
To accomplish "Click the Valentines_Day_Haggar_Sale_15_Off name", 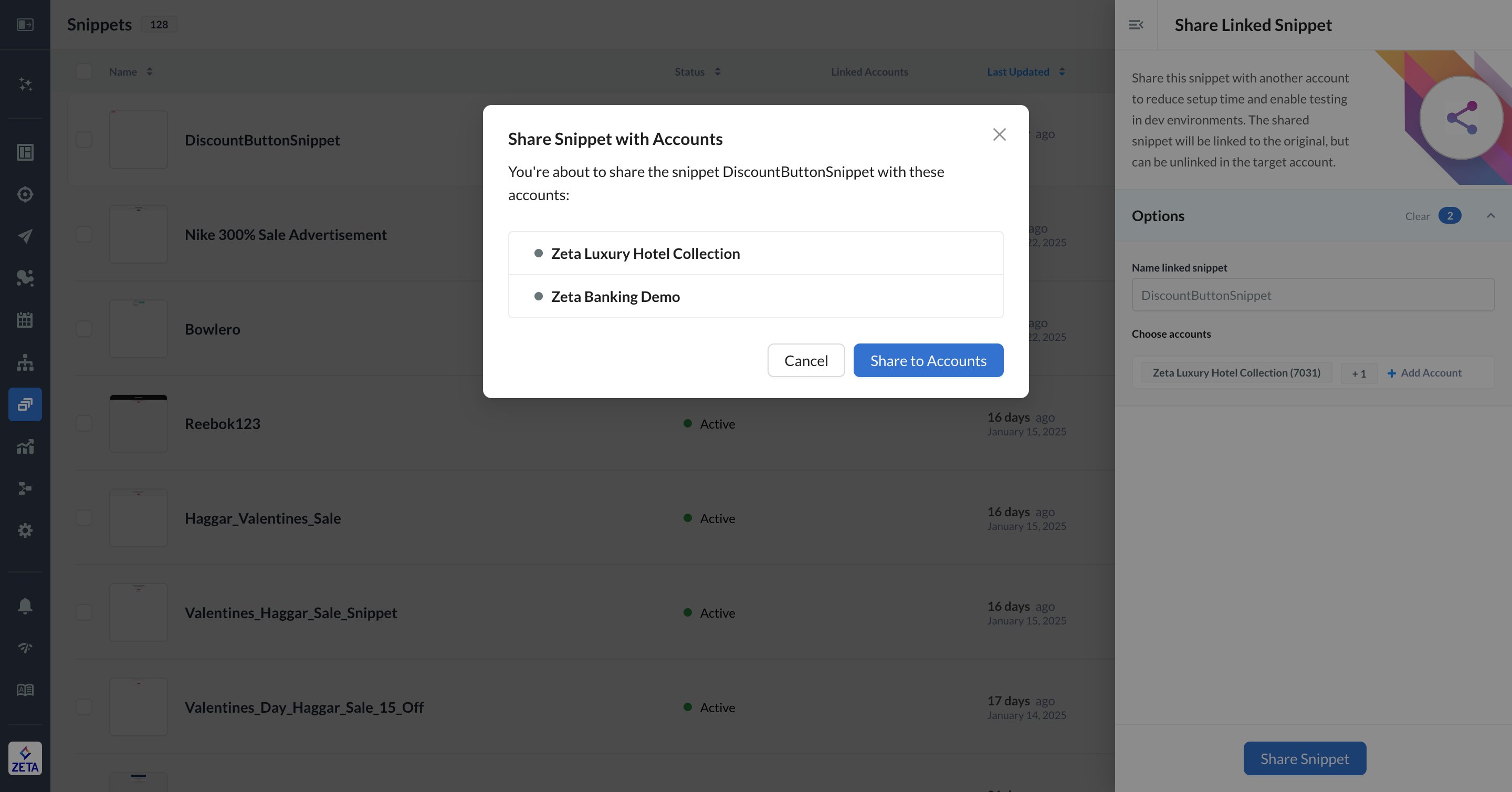I will tap(304, 707).
